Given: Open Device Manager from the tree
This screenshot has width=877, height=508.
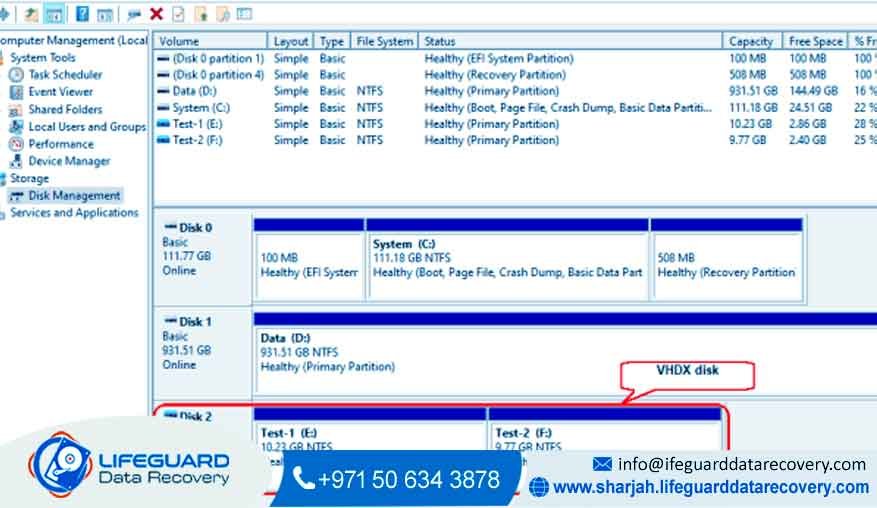Looking at the screenshot, I should [69, 161].
